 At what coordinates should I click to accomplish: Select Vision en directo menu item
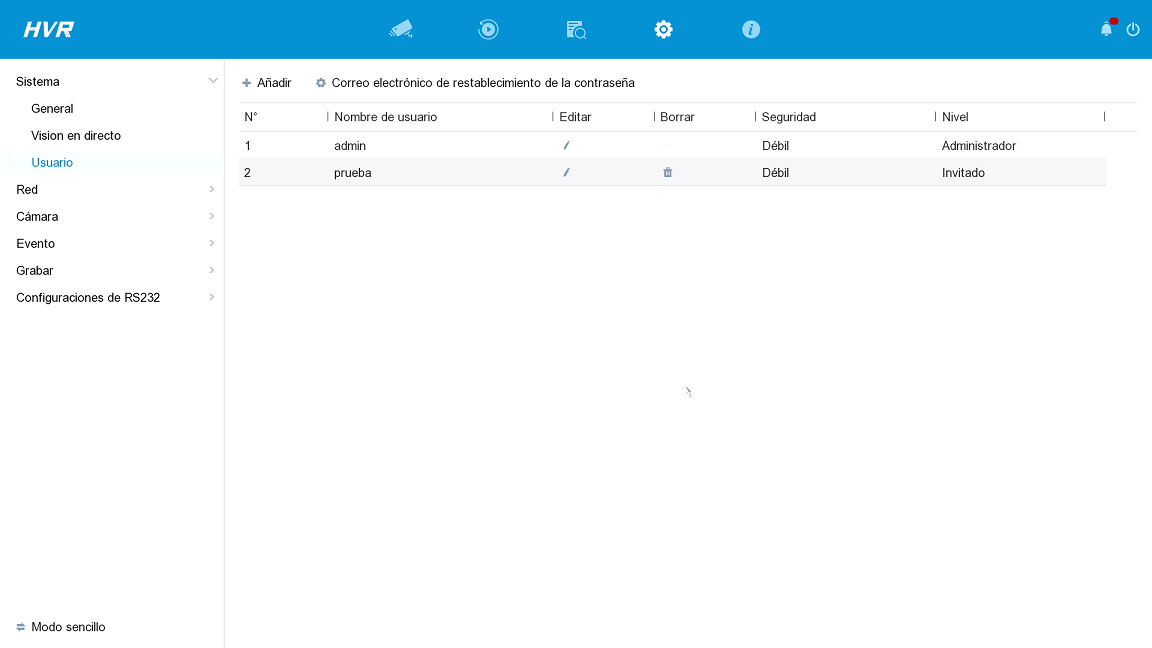[x=76, y=136]
